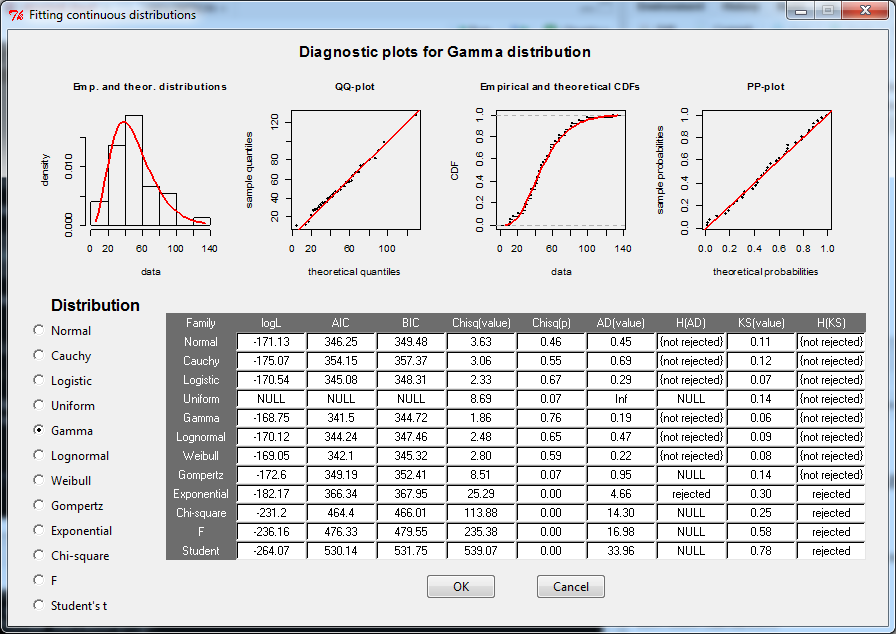
Task: Click the Family column header
Action: pos(201,322)
